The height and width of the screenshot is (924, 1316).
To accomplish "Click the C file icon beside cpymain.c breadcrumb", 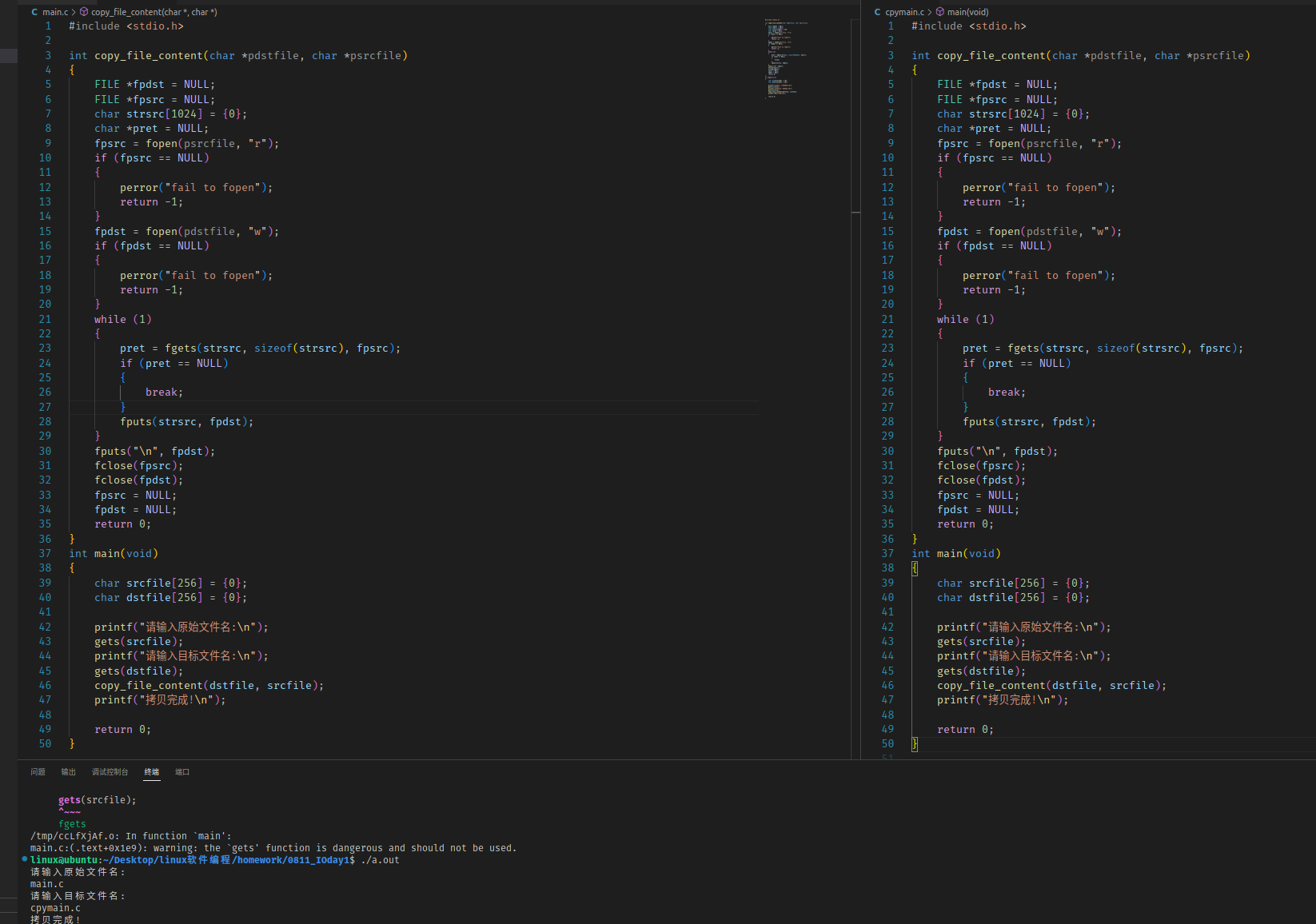I will point(877,12).
